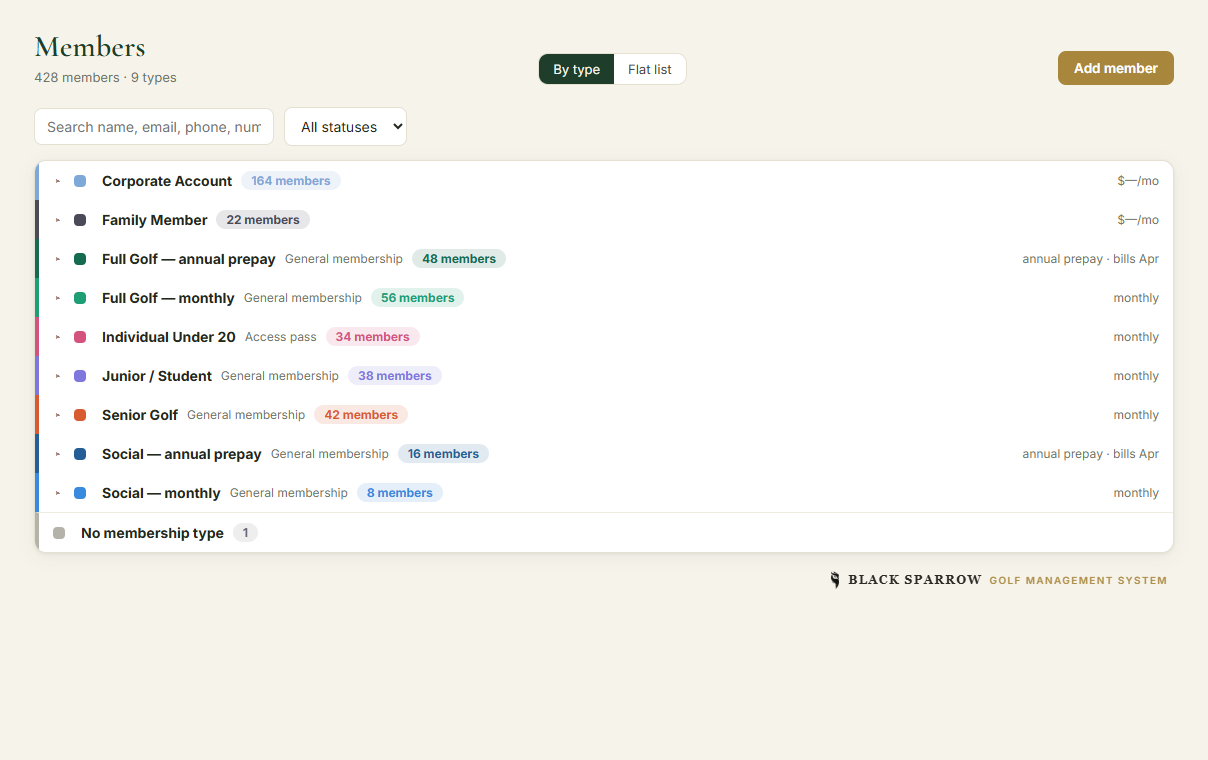Click General membership label on Junior / Student
1208x760 pixels.
click(280, 376)
